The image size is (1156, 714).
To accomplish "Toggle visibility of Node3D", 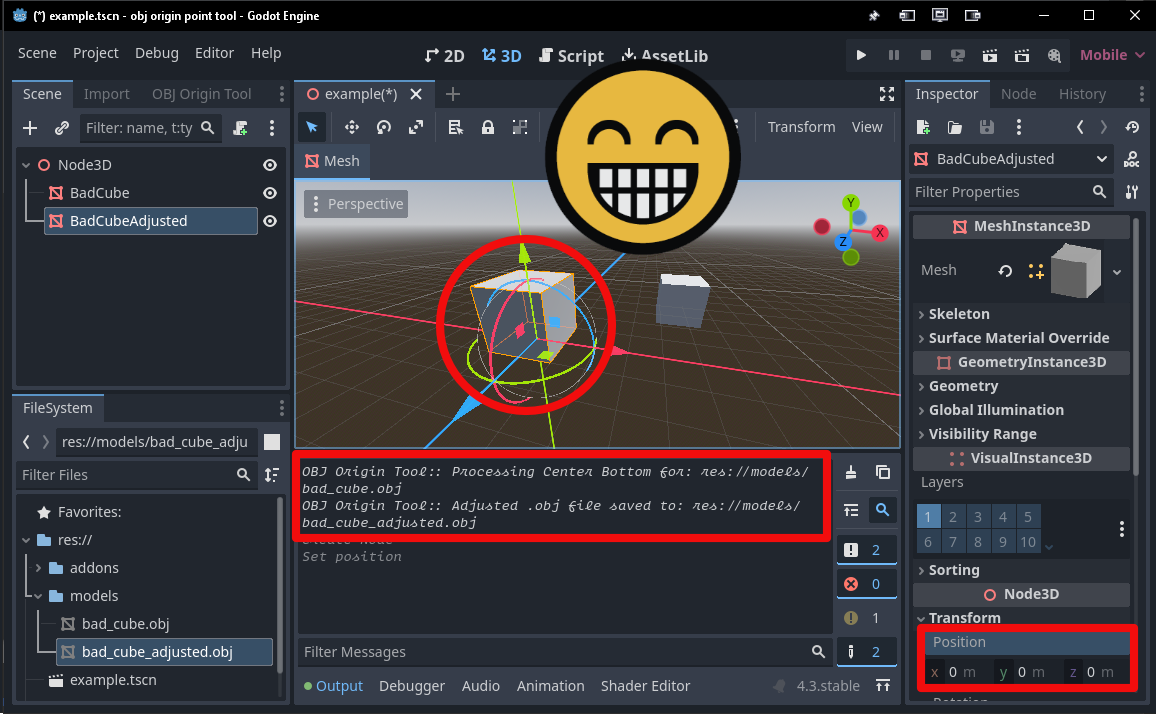I will tap(270, 165).
